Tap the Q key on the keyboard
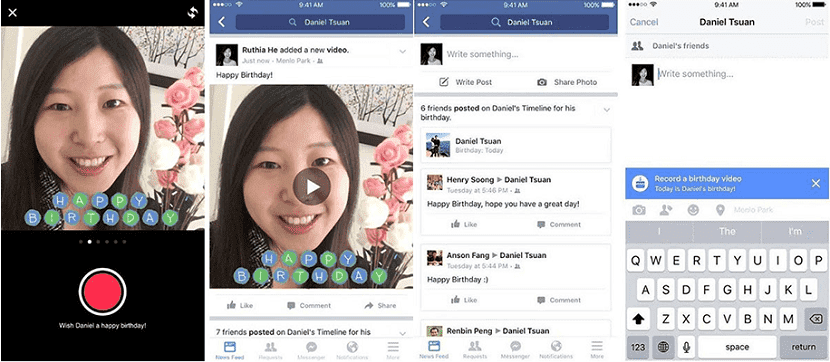Image resolution: width=830 pixels, height=362 pixels. pyautogui.click(x=636, y=260)
